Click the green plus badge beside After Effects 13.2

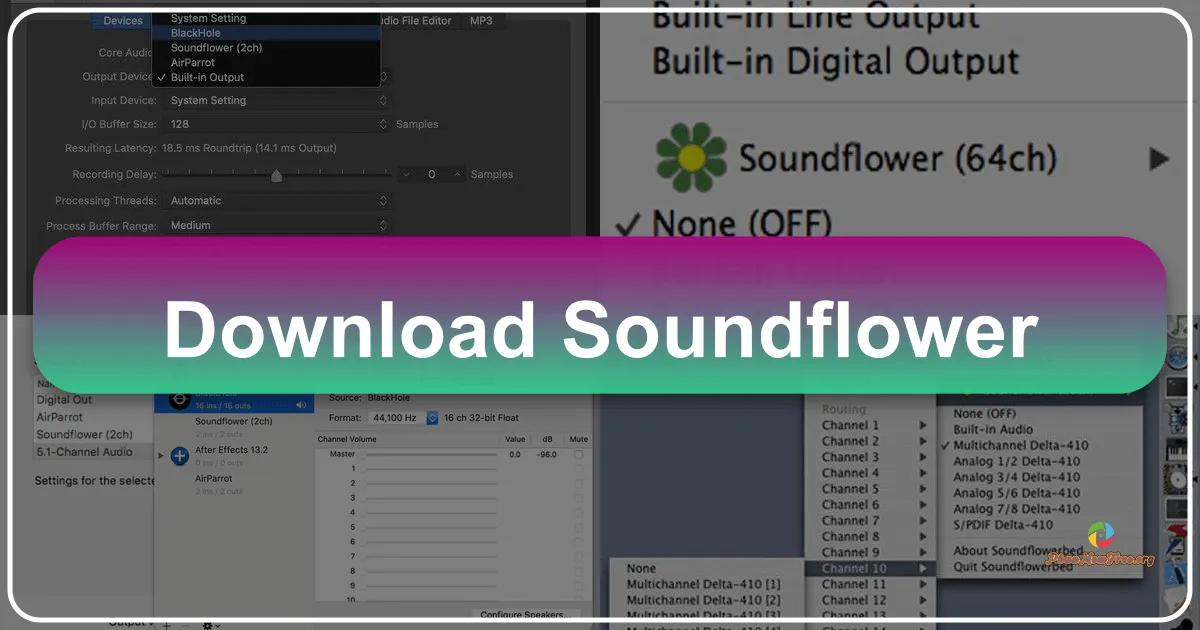(x=179, y=455)
